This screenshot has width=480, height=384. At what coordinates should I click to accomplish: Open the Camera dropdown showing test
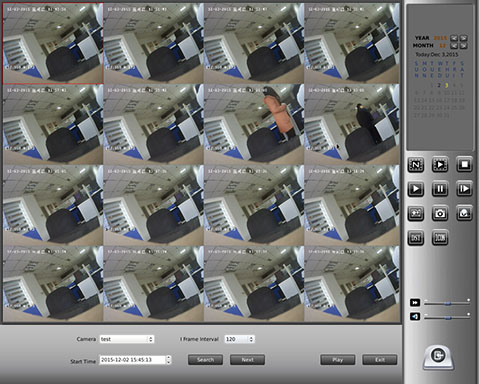click(x=127, y=339)
